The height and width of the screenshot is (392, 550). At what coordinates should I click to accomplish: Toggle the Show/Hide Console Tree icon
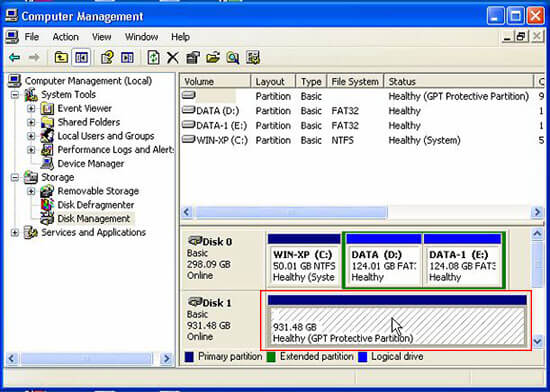tap(81, 58)
